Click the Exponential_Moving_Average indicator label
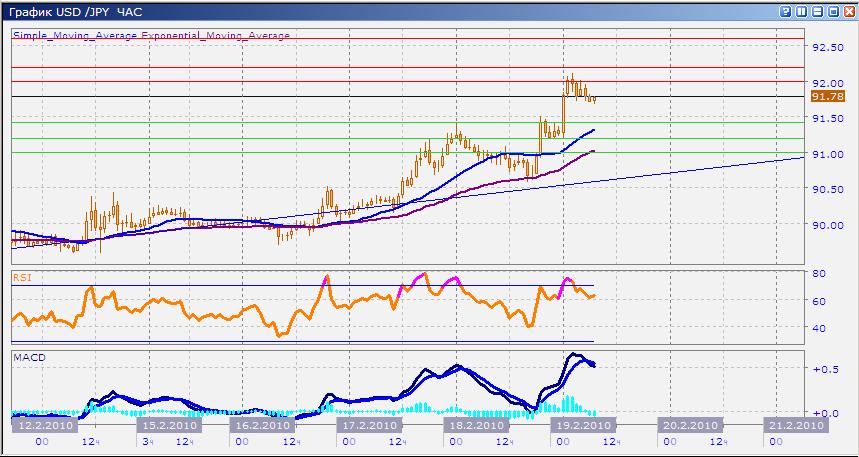 coord(216,35)
